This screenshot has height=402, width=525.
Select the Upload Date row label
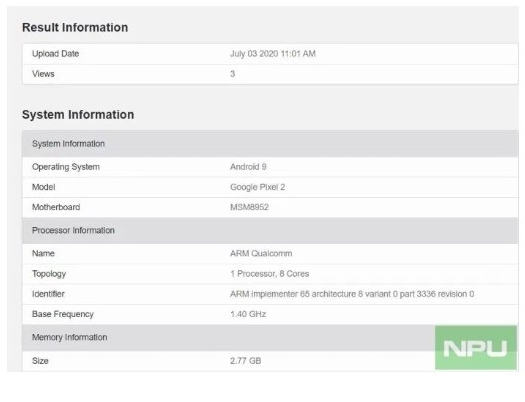56,54
